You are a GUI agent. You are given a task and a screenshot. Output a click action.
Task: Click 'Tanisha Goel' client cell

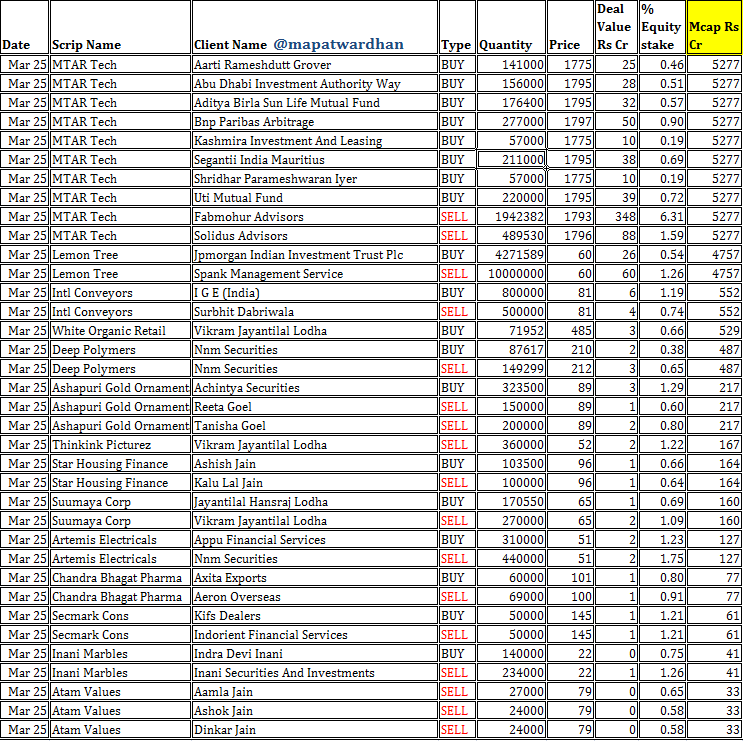click(x=315, y=425)
